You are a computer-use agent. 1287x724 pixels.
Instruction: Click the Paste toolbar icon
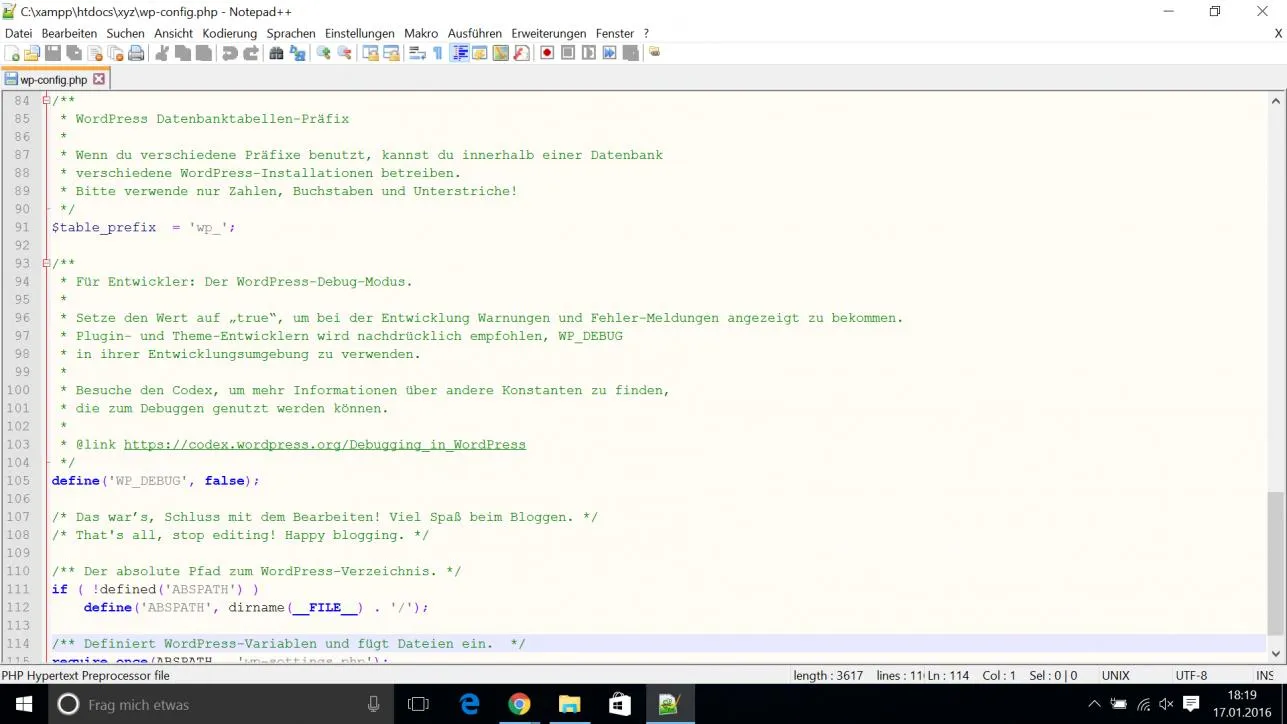pyautogui.click(x=203, y=53)
